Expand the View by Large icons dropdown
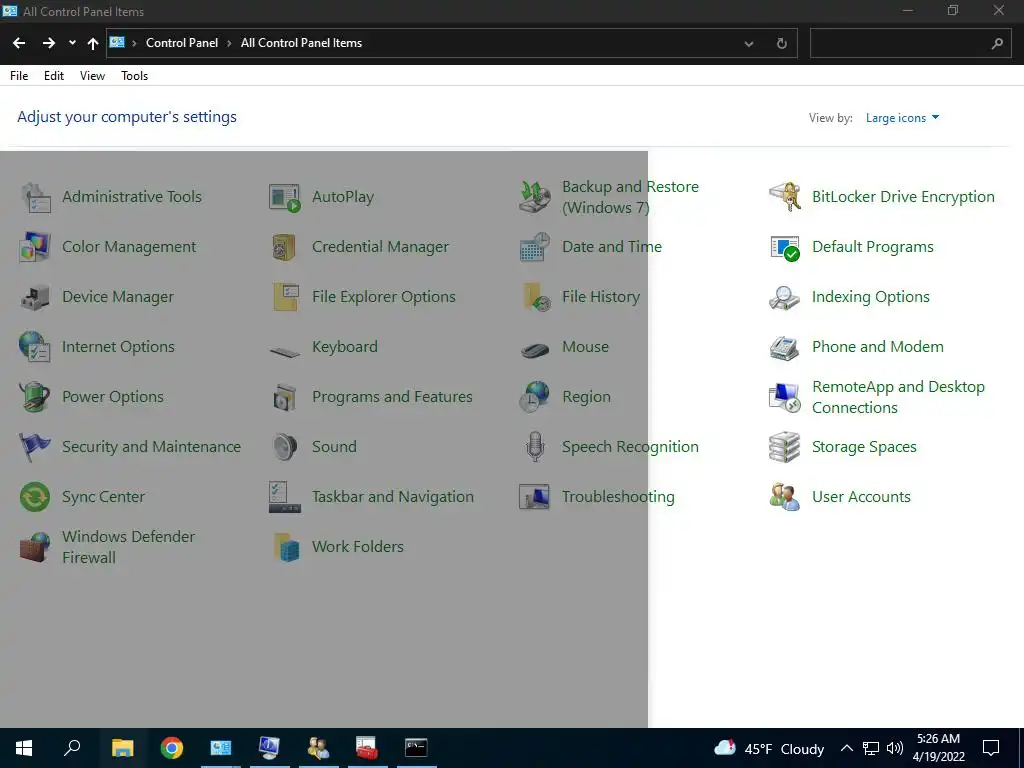Screen dimensions: 1024x768 tap(902, 118)
